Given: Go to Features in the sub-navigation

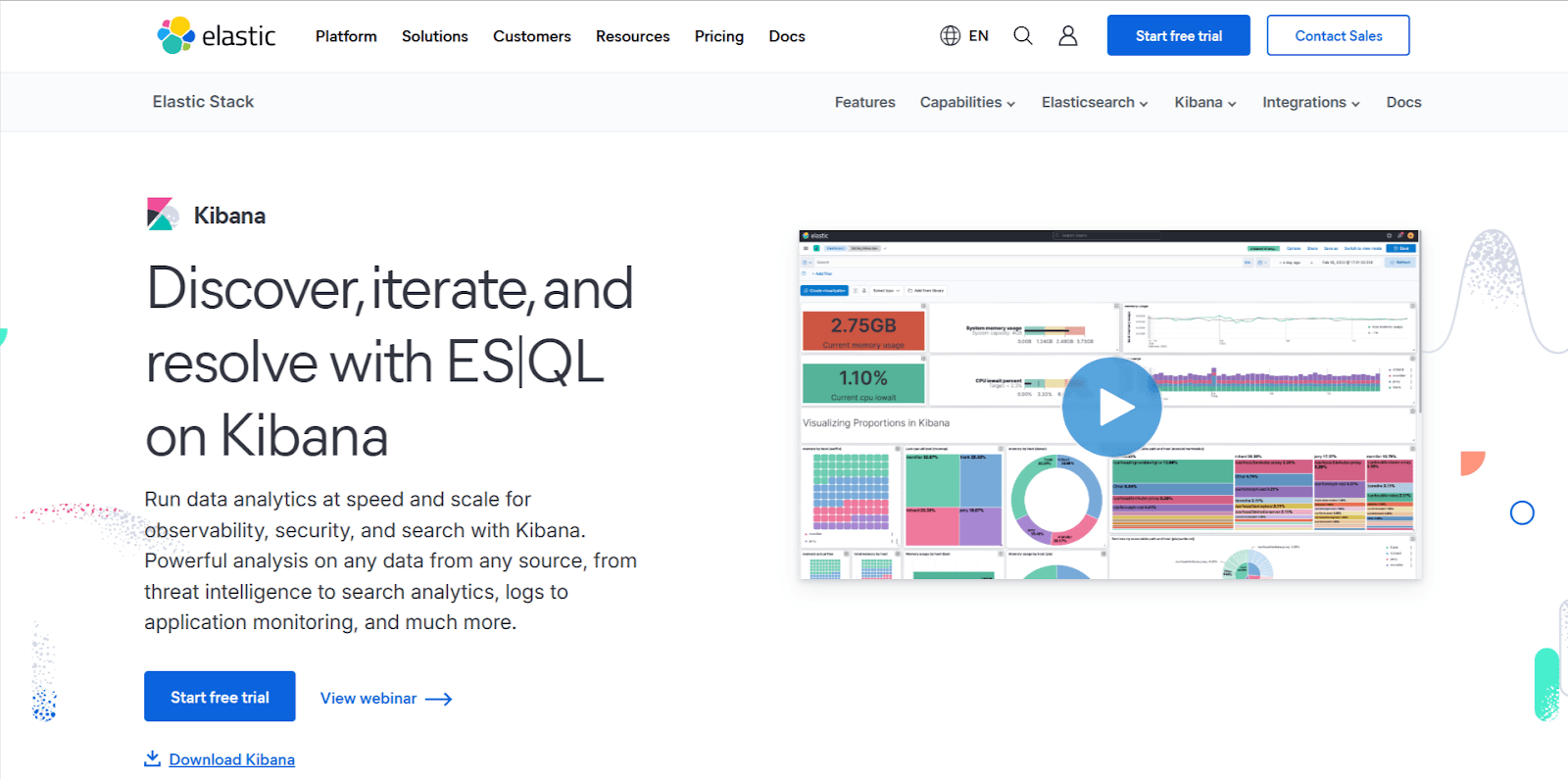Looking at the screenshot, I should pos(865,102).
